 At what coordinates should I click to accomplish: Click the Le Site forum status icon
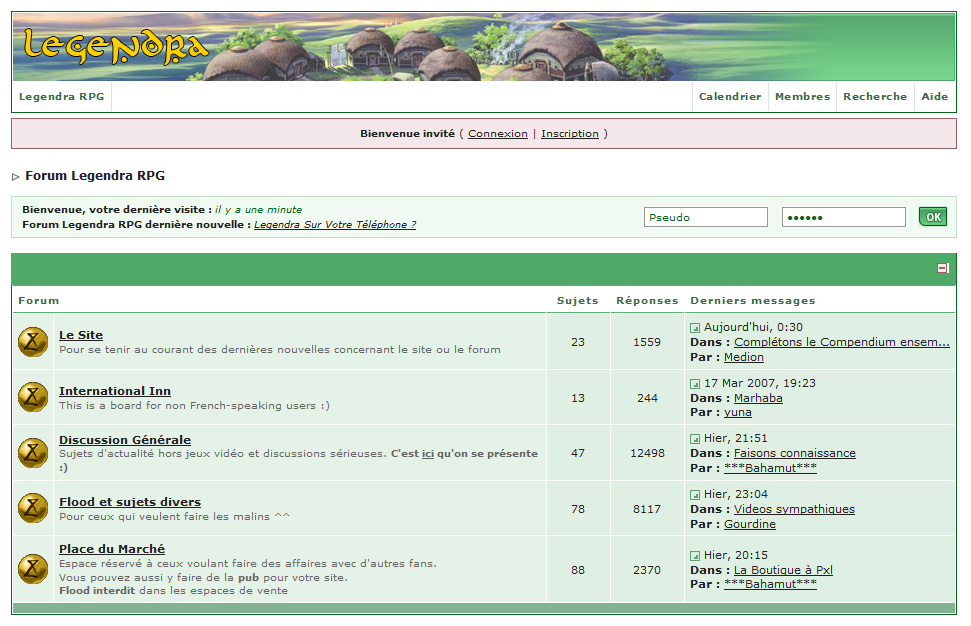click(x=33, y=342)
